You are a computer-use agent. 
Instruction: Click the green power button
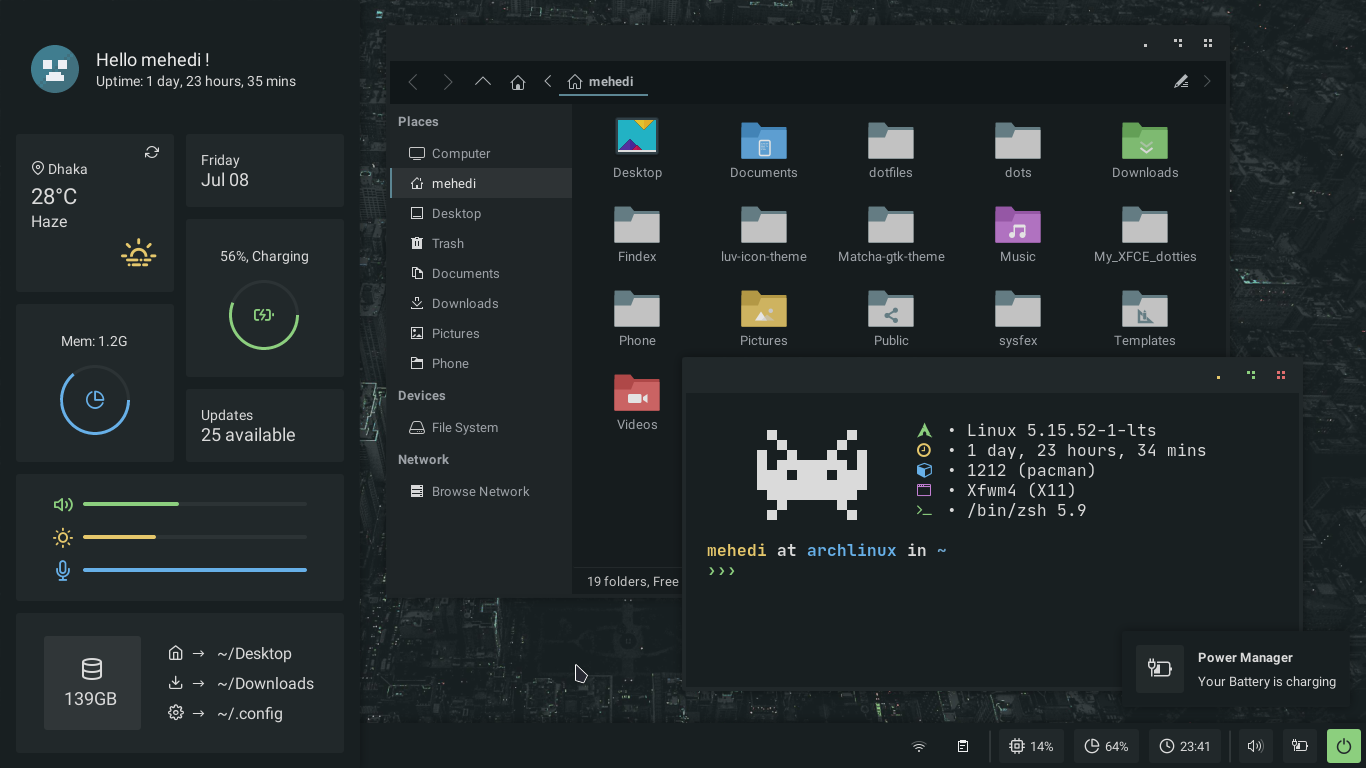pos(1344,746)
